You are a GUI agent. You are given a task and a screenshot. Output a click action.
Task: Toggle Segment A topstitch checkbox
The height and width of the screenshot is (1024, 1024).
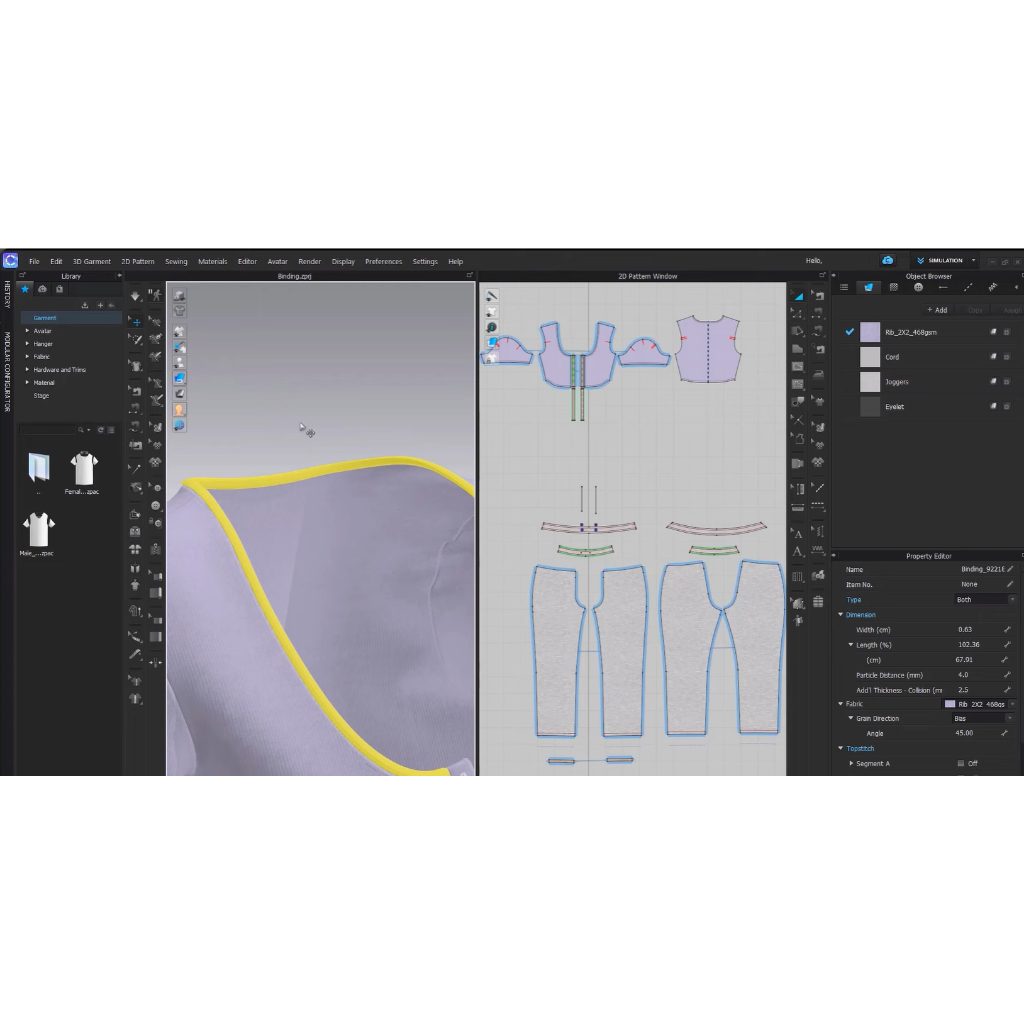coord(961,763)
